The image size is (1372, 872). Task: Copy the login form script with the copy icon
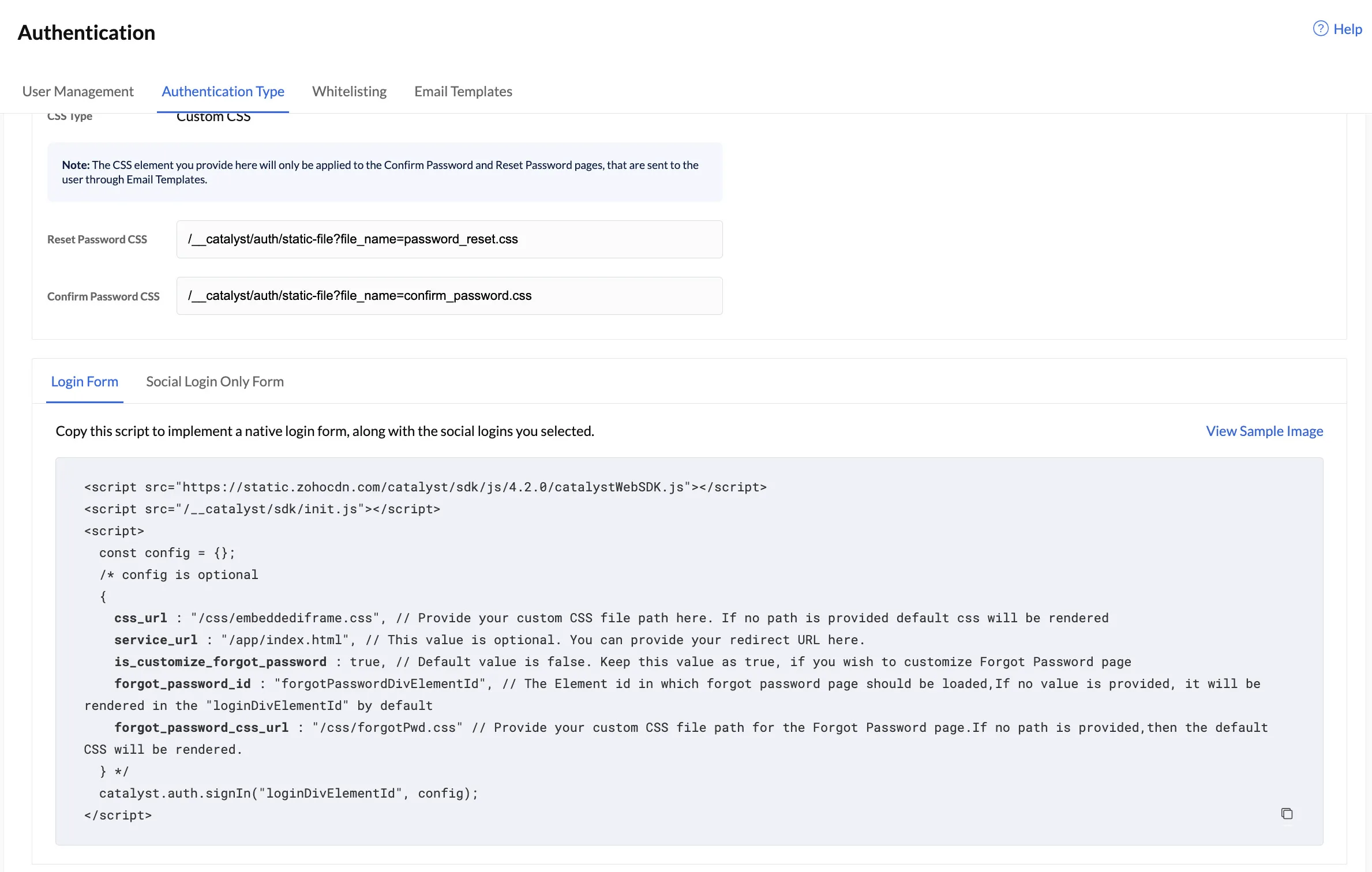1287,813
